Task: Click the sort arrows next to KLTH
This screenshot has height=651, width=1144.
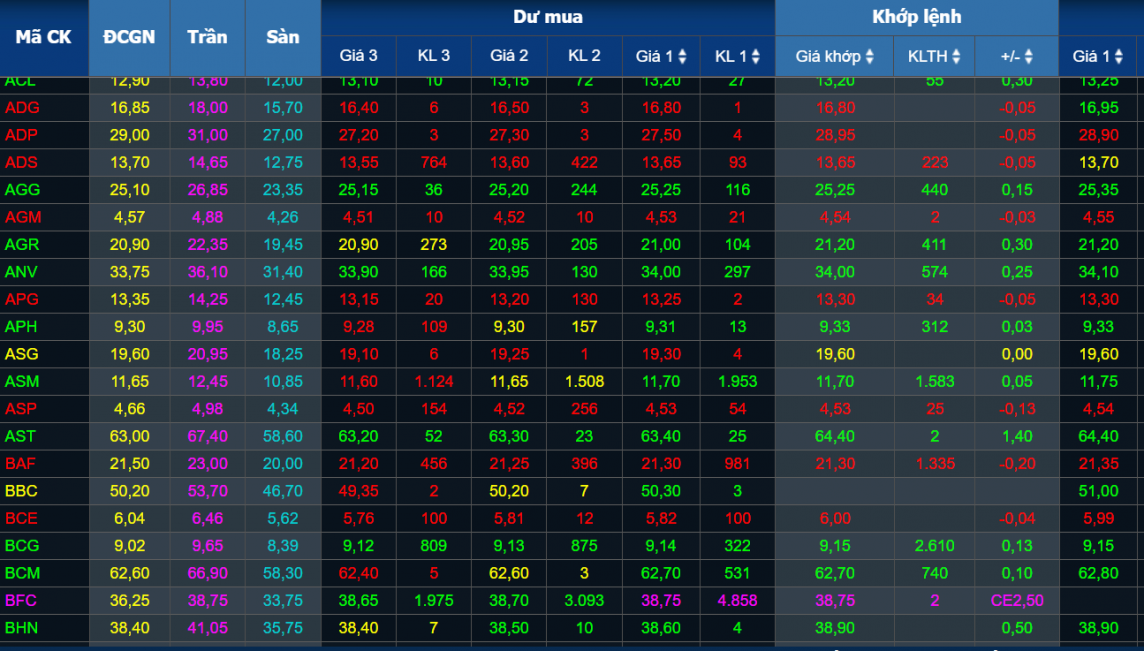Action: point(956,57)
